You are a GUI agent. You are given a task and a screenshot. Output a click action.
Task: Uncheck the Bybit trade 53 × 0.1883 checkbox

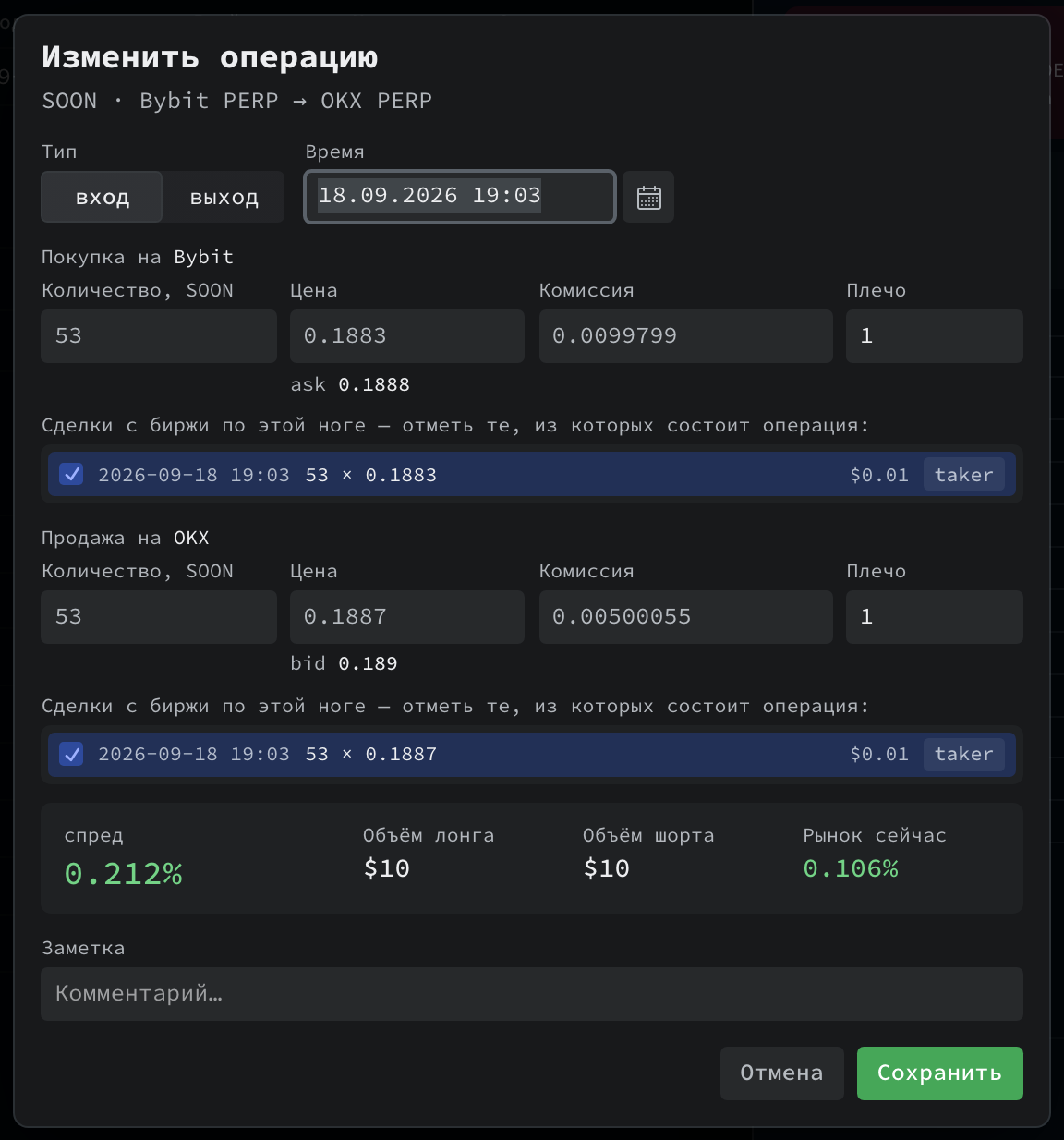coord(71,474)
